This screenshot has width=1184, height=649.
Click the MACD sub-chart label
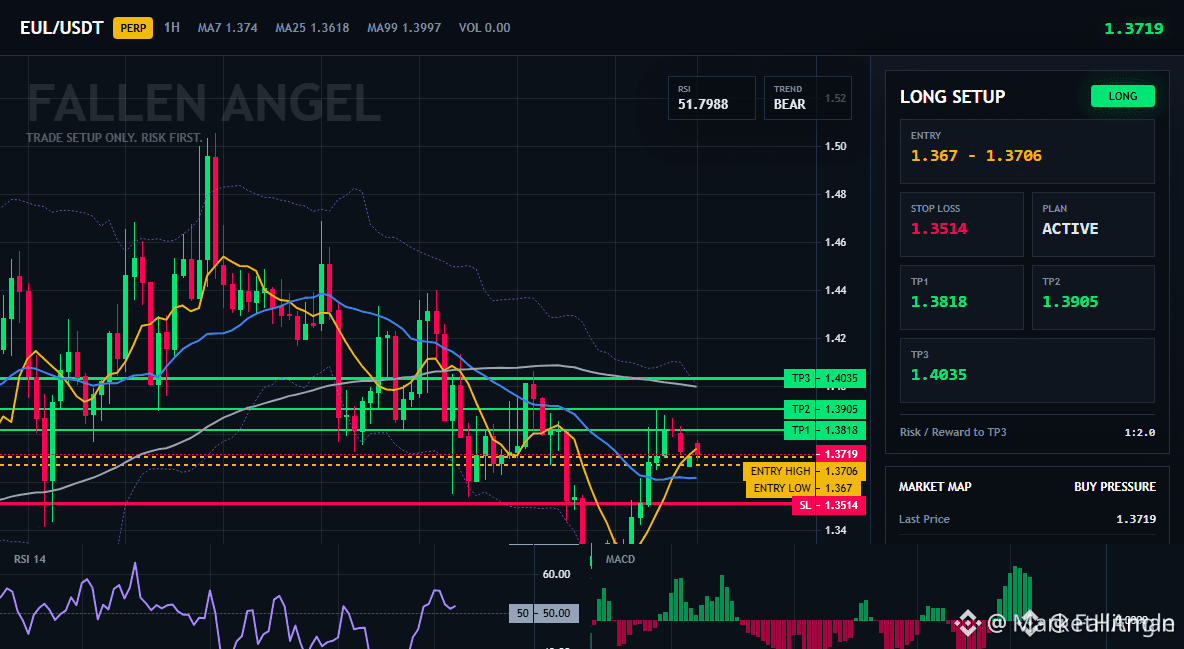click(x=620, y=559)
